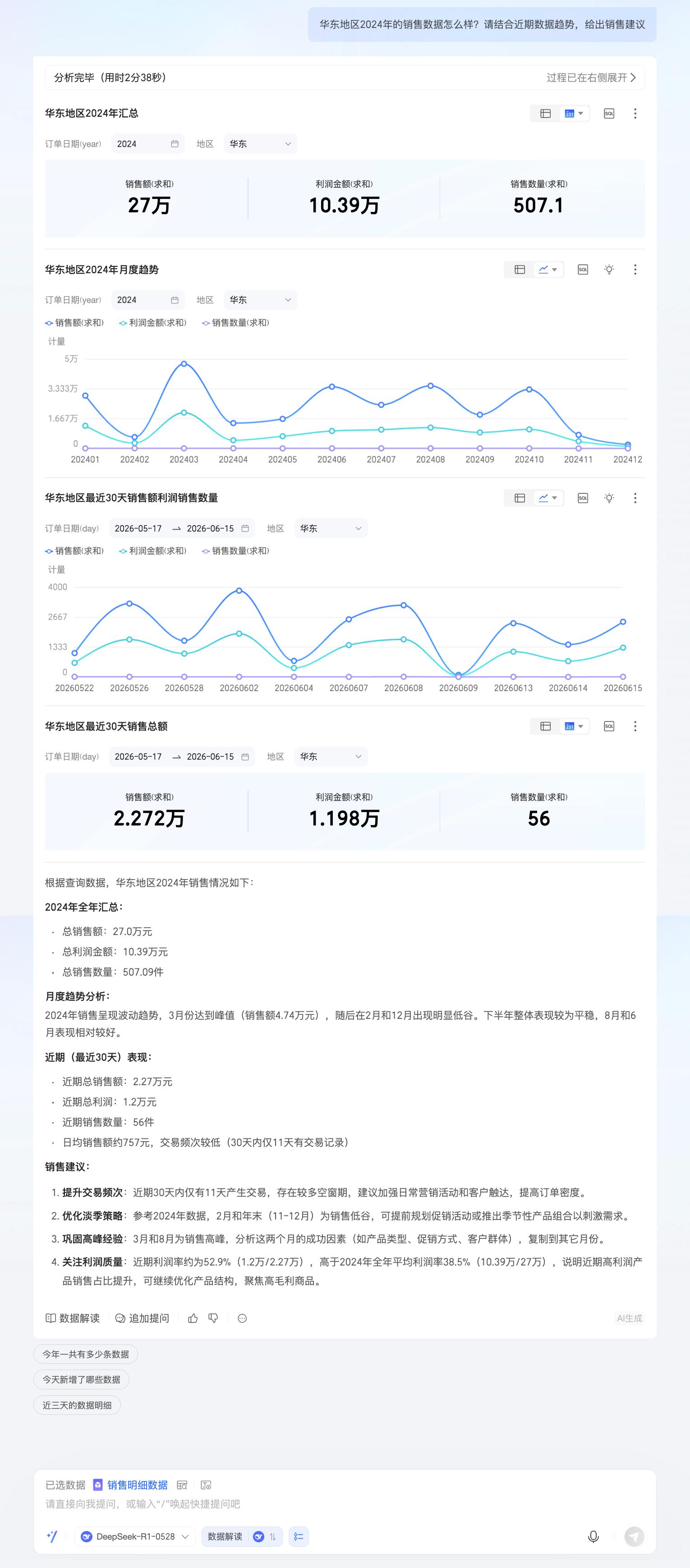Click the checklist icon beside 数据解读
This screenshot has height=1568, width=690.
299,1536
